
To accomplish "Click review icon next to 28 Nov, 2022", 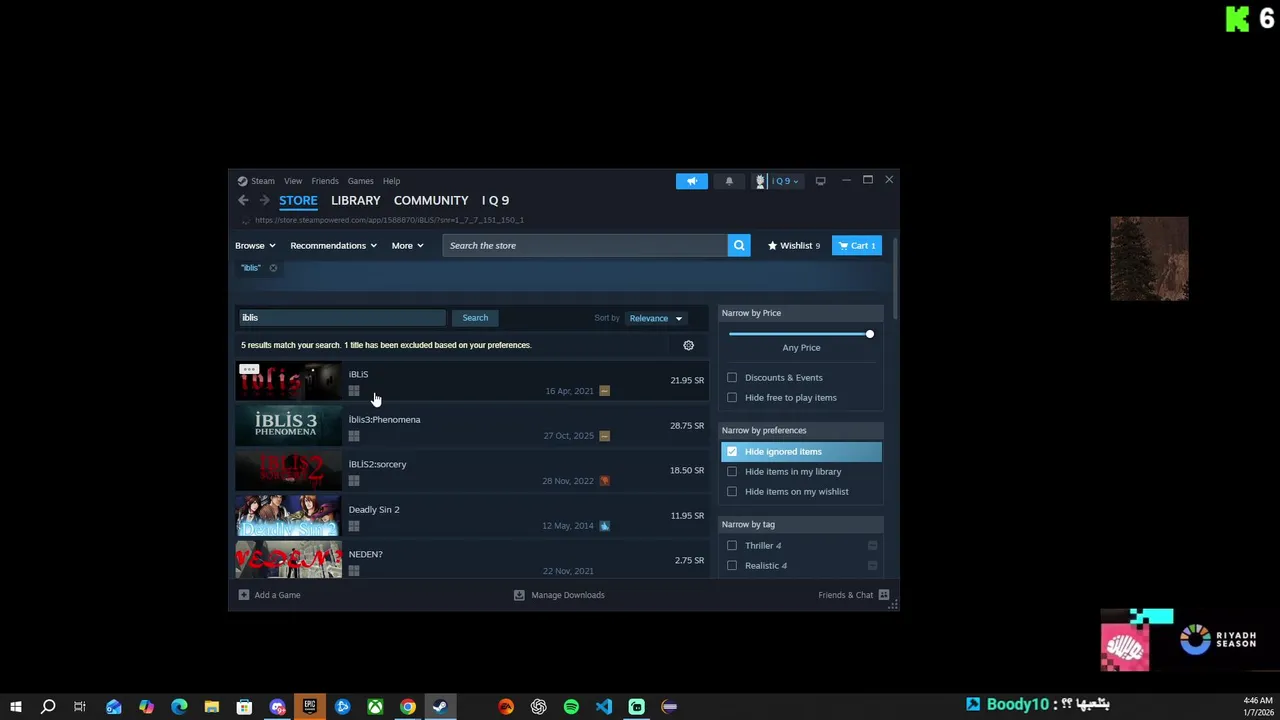I will 604,481.
